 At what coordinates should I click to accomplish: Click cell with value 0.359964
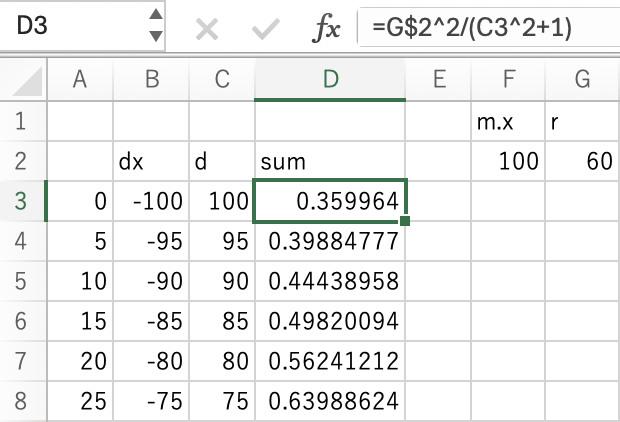coord(330,201)
